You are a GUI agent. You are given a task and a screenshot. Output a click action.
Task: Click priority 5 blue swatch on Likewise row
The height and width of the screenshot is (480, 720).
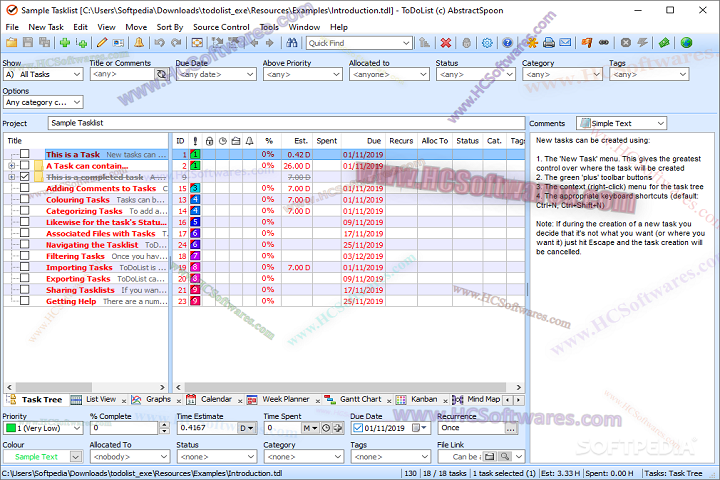click(x=195, y=222)
